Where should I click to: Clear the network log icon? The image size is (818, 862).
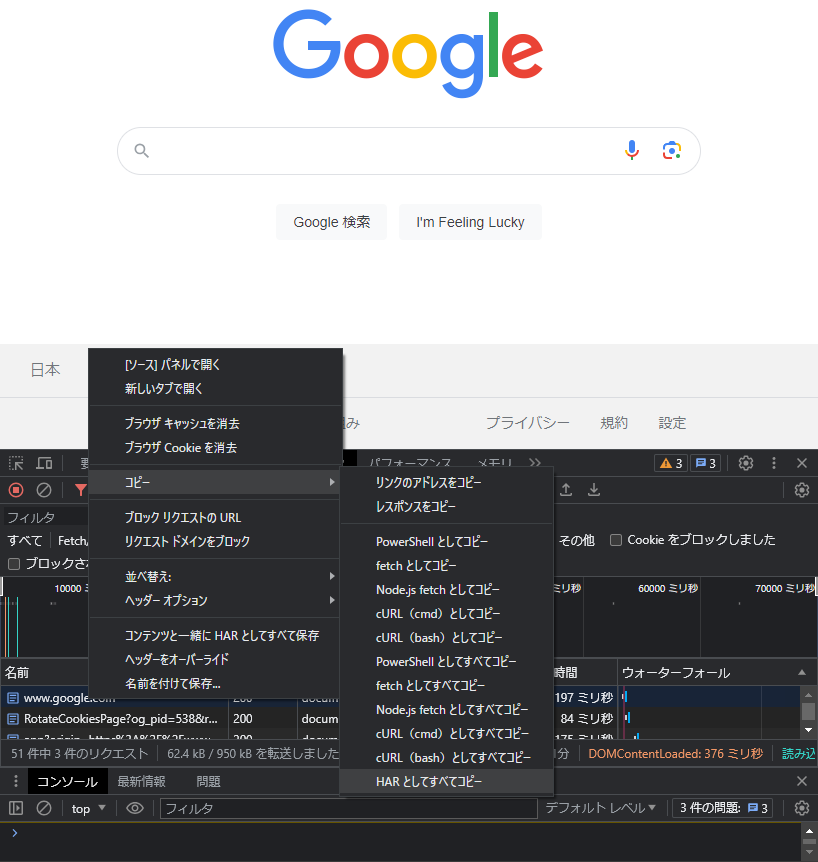44,490
